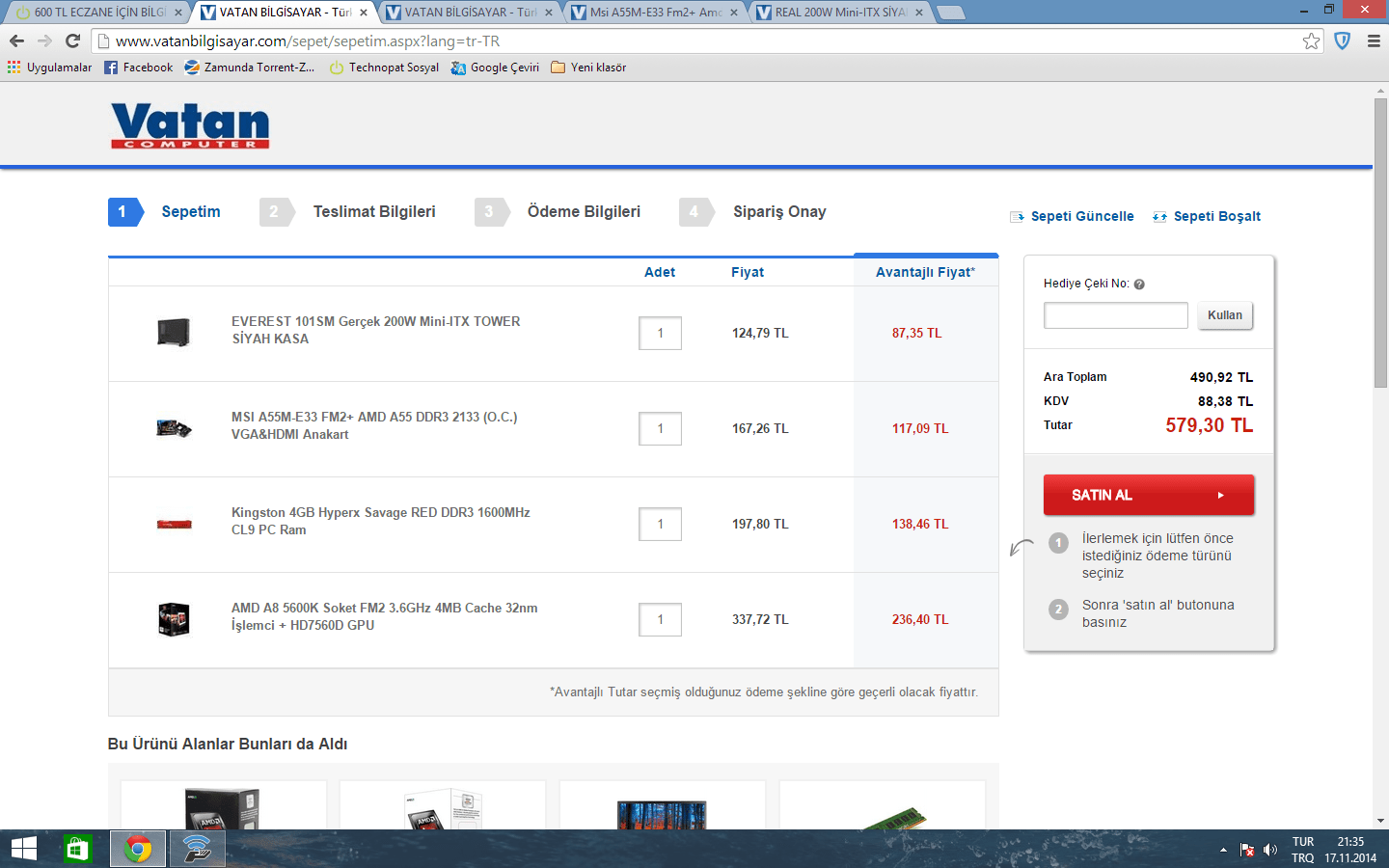Click the help icon beside Hediye Çeki No
1389x868 pixels.
1139,285
